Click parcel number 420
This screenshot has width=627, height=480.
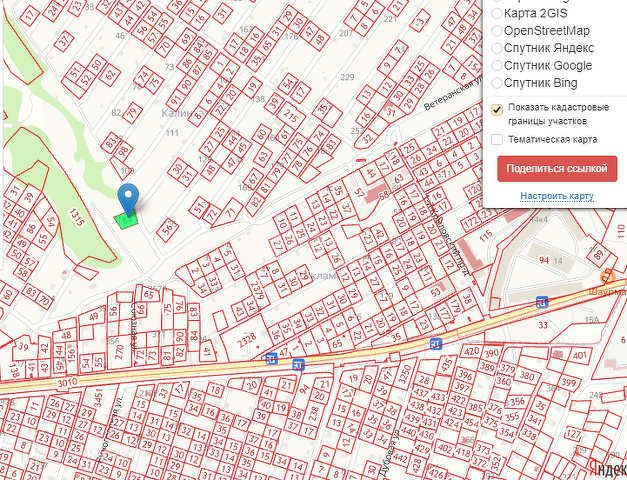(x=472, y=352)
